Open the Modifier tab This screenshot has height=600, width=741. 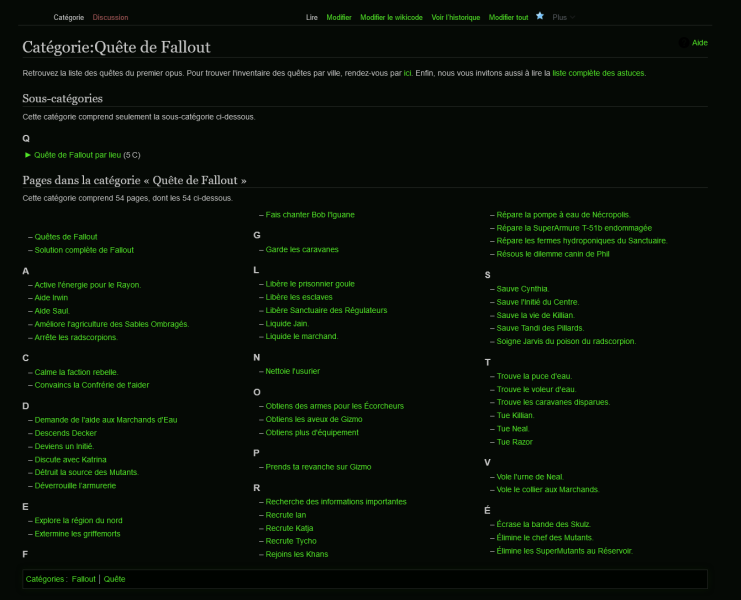[339, 17]
